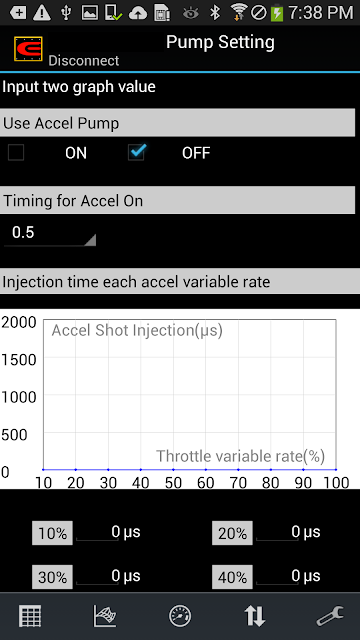The height and width of the screenshot is (640, 360).
Task: Tap the 30% throttle rate button
Action: (x=52, y=577)
